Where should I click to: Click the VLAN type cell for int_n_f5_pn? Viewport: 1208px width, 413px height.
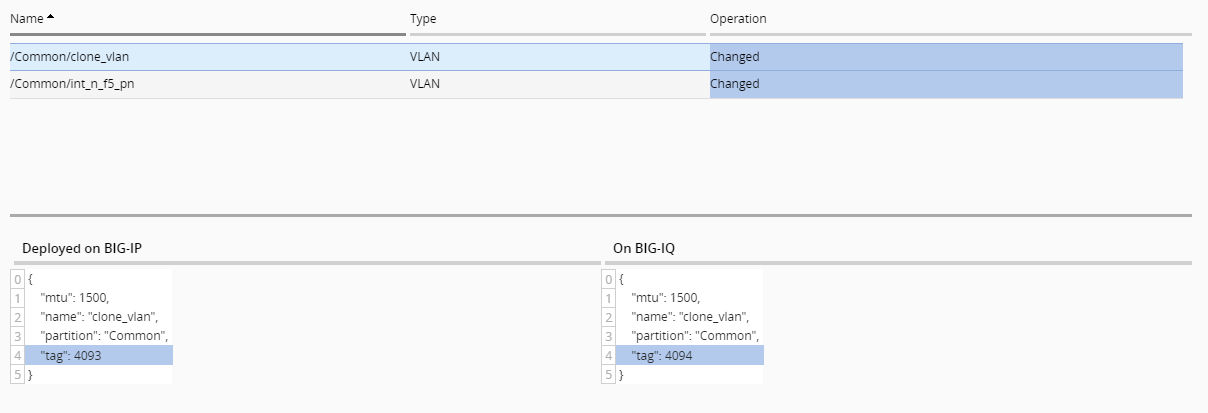coord(425,84)
